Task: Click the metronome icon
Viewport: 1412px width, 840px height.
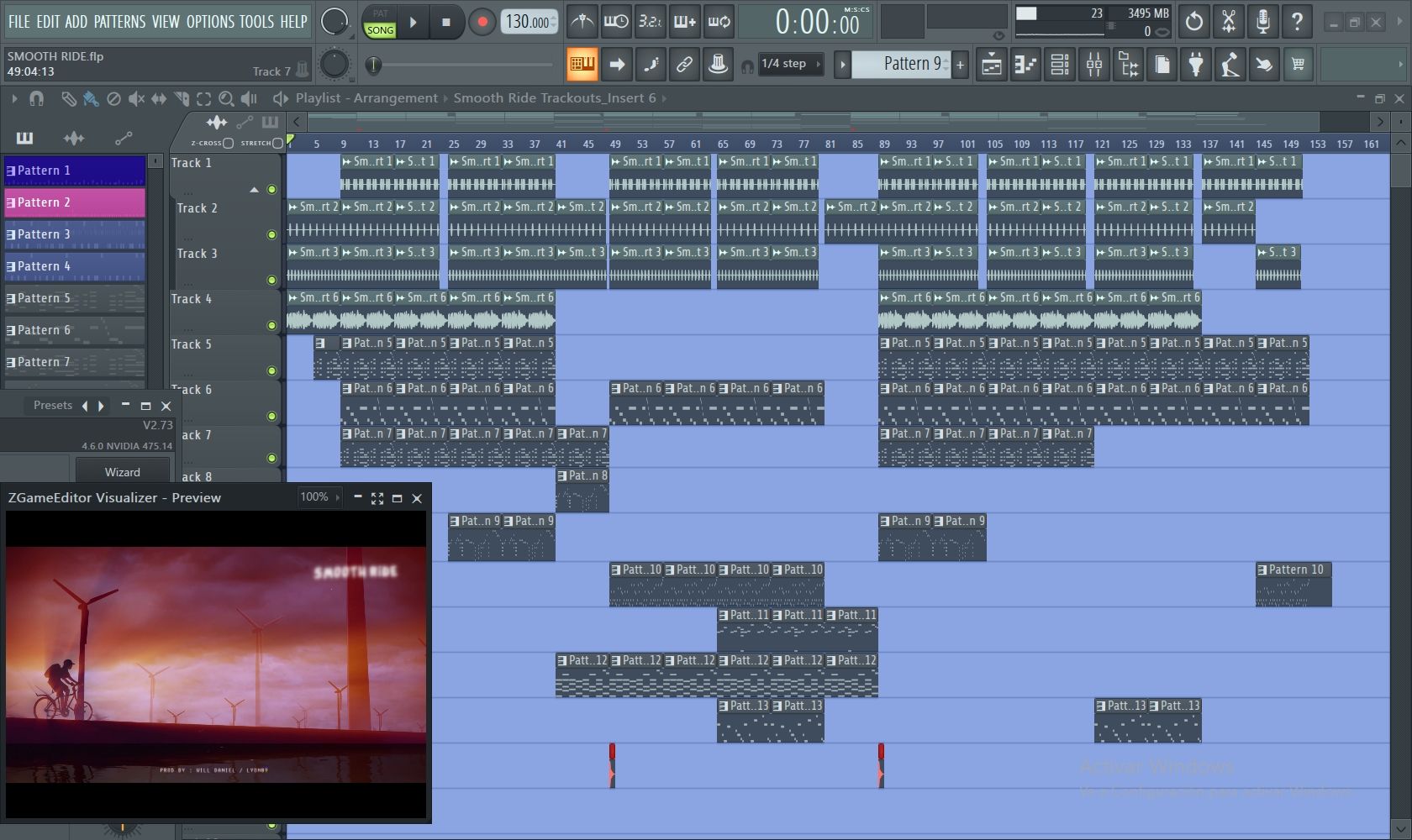Action: coord(582,22)
